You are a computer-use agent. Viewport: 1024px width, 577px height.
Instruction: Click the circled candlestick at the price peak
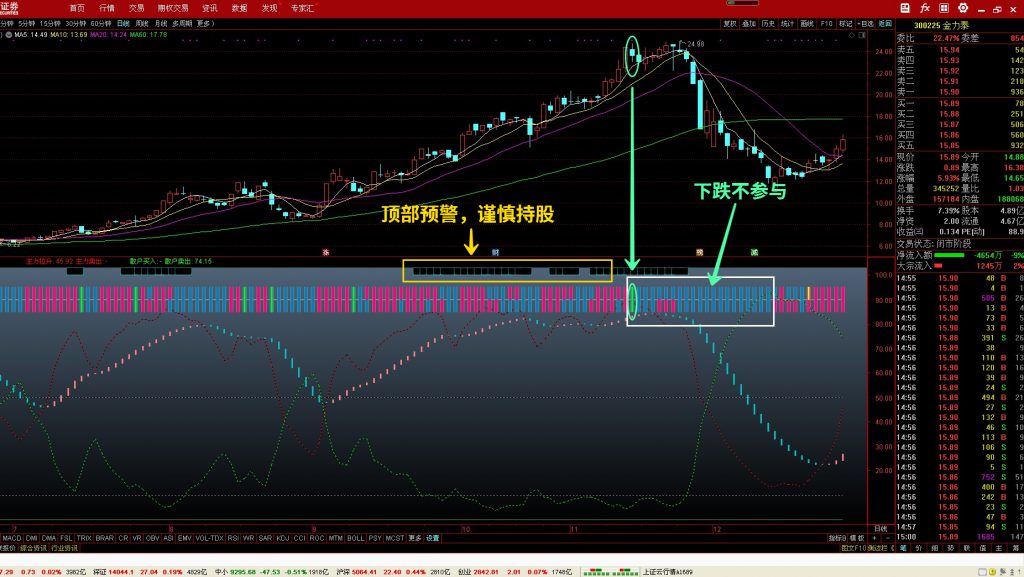[x=632, y=56]
